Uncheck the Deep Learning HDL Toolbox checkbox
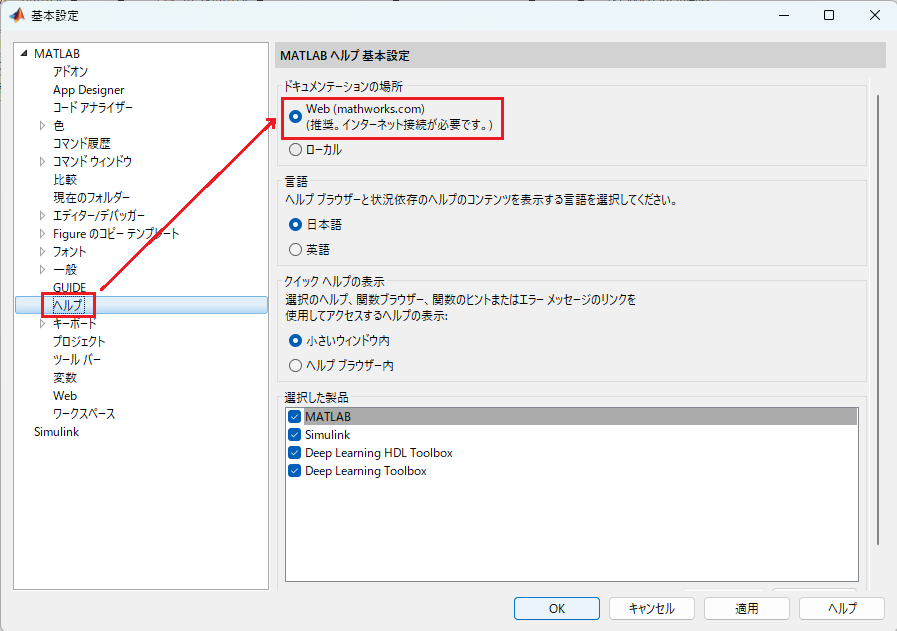 pyautogui.click(x=295, y=453)
